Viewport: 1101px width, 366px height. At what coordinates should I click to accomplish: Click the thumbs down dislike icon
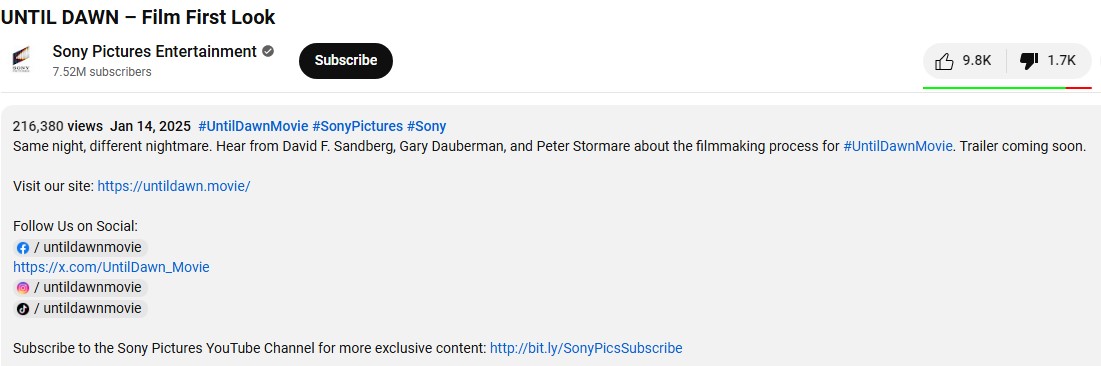(1029, 61)
